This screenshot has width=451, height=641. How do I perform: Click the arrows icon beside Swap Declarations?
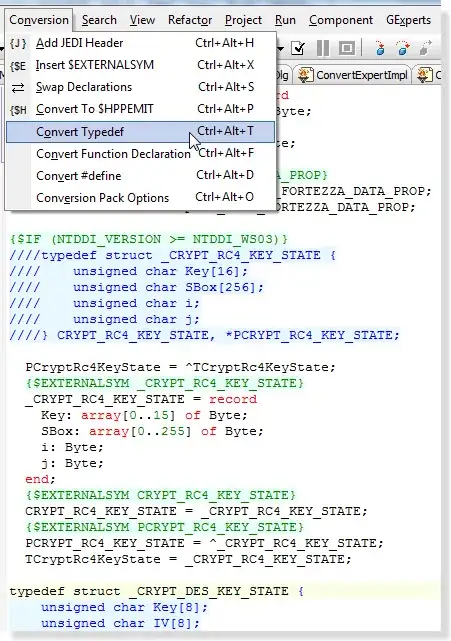pyautogui.click(x=18, y=87)
